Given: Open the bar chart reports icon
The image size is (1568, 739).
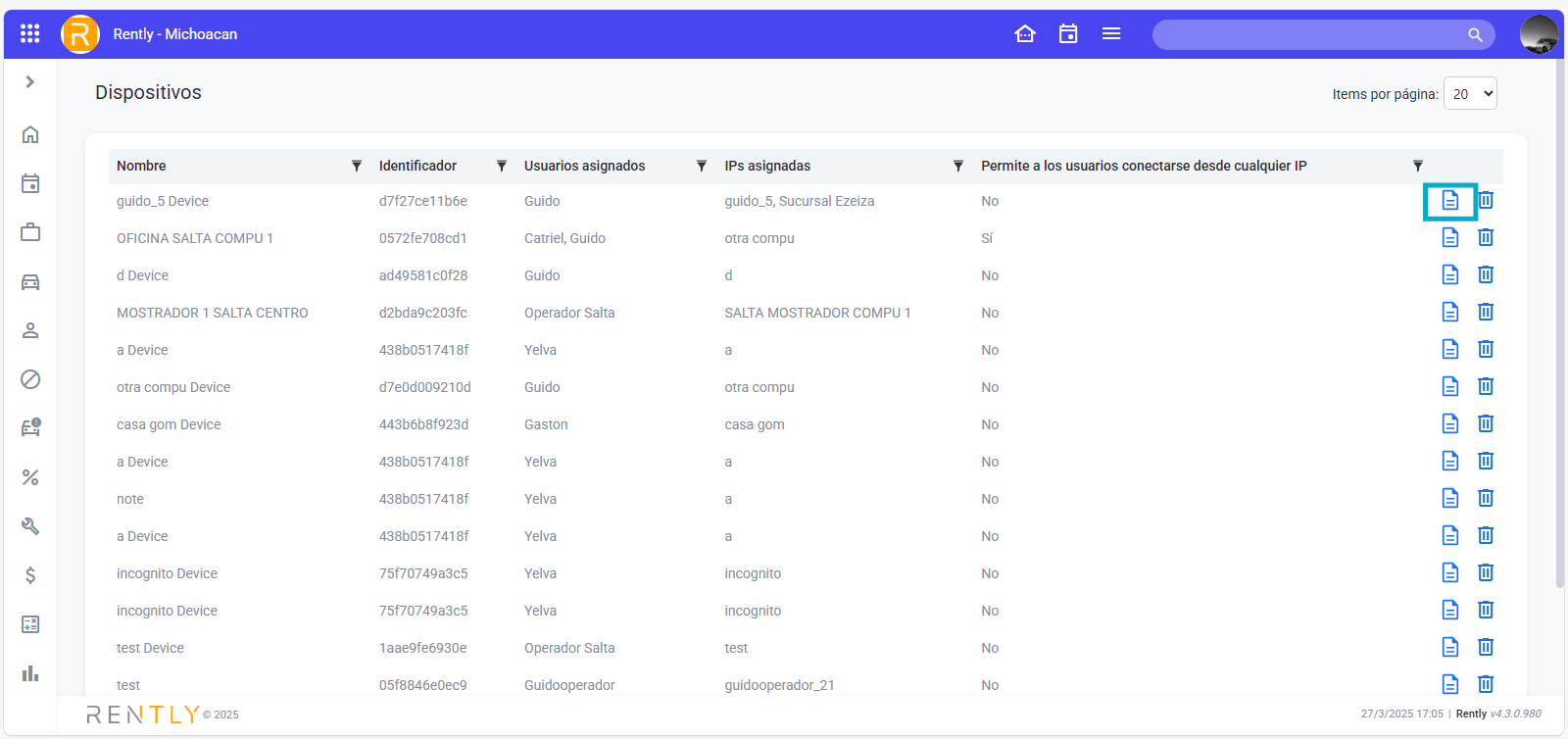Looking at the screenshot, I should click(x=30, y=673).
